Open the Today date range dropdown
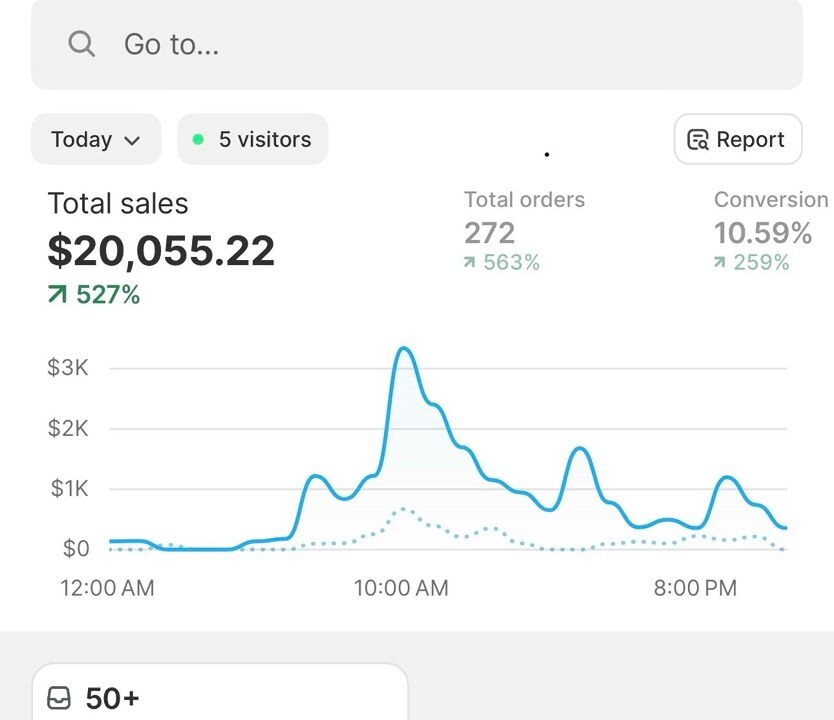The height and width of the screenshot is (720, 834). pyautogui.click(x=96, y=139)
